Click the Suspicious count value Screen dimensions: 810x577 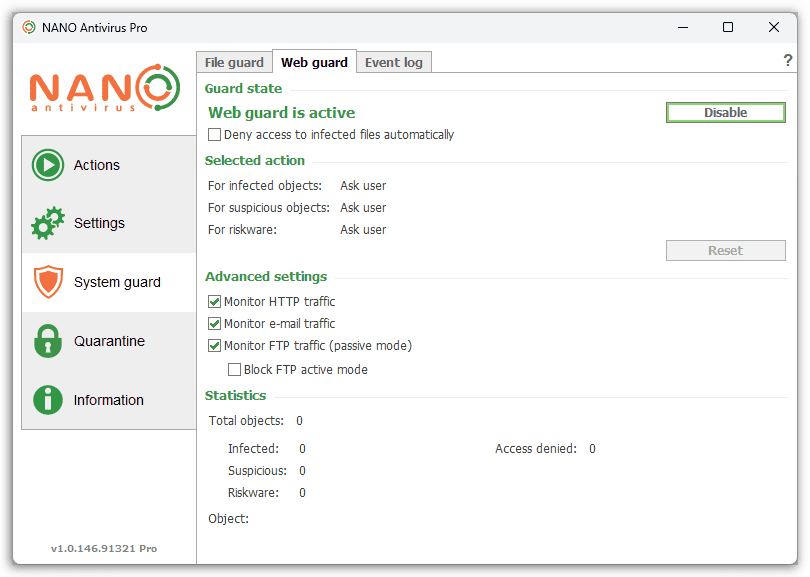pos(302,471)
